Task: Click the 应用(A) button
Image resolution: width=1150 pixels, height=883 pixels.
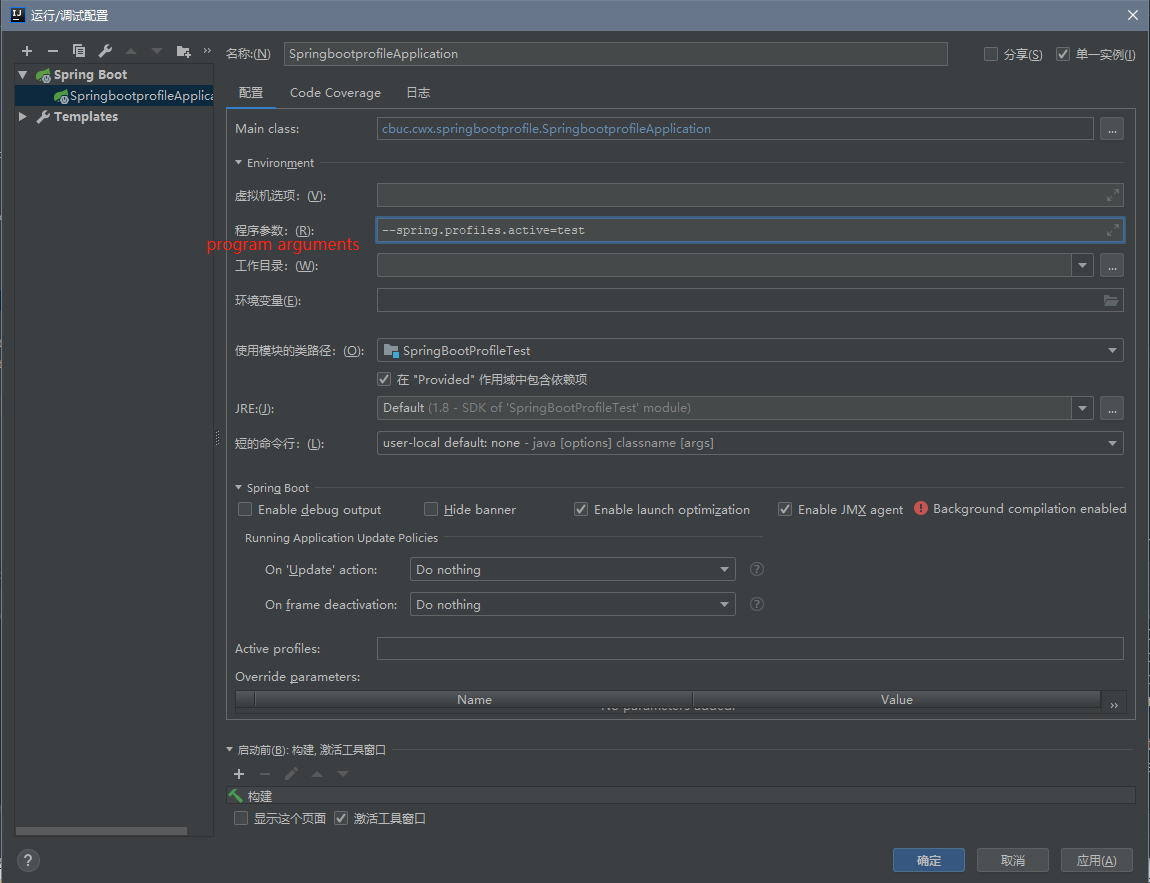Action: point(1096,860)
